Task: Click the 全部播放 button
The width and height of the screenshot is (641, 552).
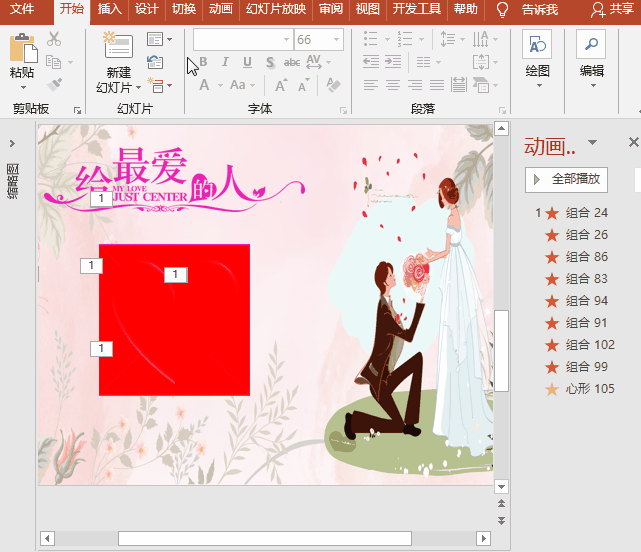Action: pyautogui.click(x=566, y=179)
